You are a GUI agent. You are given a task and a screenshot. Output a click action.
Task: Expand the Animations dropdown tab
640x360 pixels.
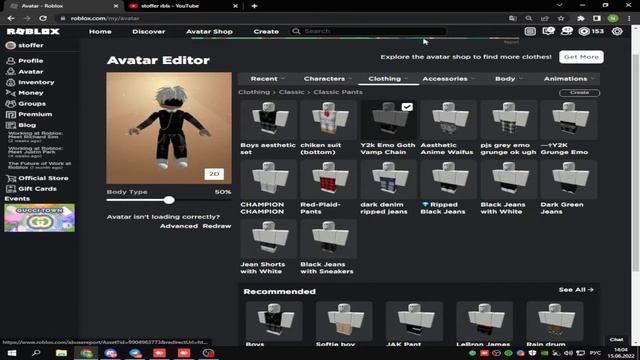click(x=569, y=79)
